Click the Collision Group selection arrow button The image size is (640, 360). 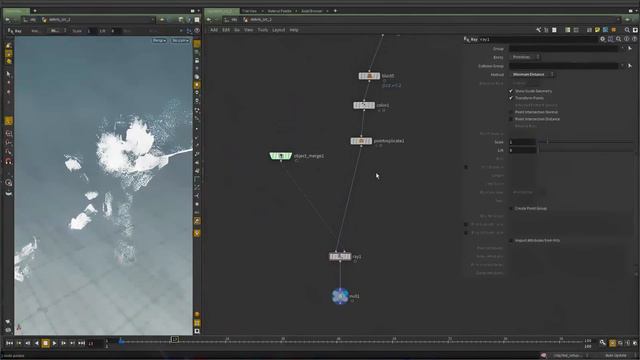(x=630, y=66)
